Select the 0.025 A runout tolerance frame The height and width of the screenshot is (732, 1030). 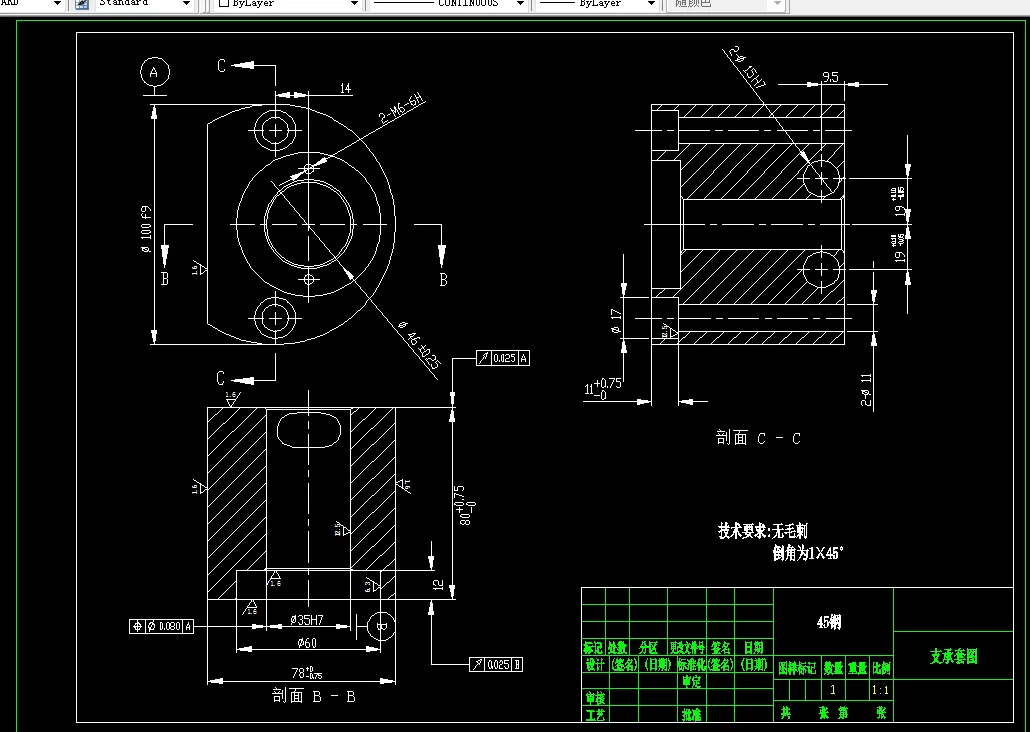(x=503, y=358)
